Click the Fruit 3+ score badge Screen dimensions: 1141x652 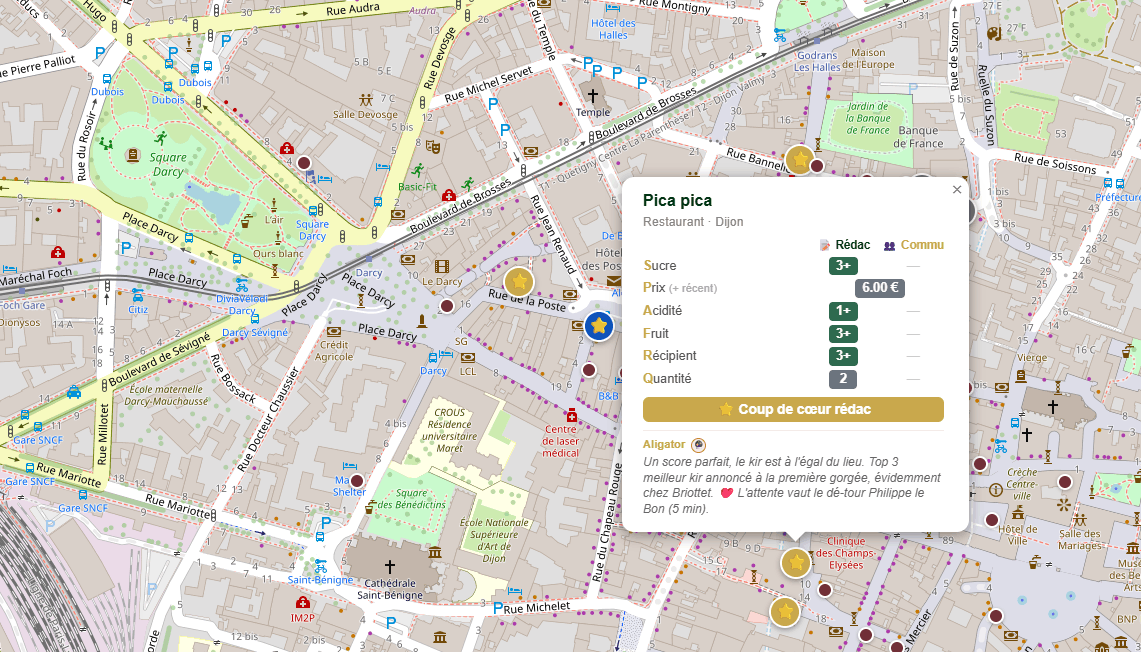click(x=843, y=333)
